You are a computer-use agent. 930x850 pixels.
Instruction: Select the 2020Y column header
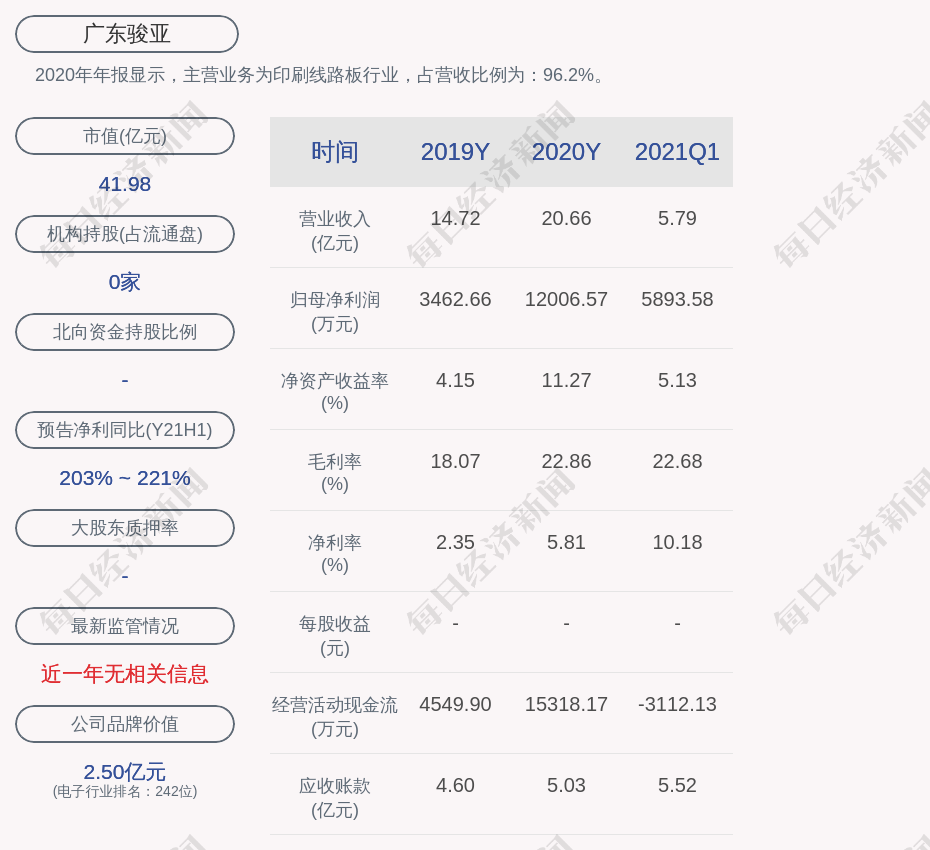click(x=566, y=152)
